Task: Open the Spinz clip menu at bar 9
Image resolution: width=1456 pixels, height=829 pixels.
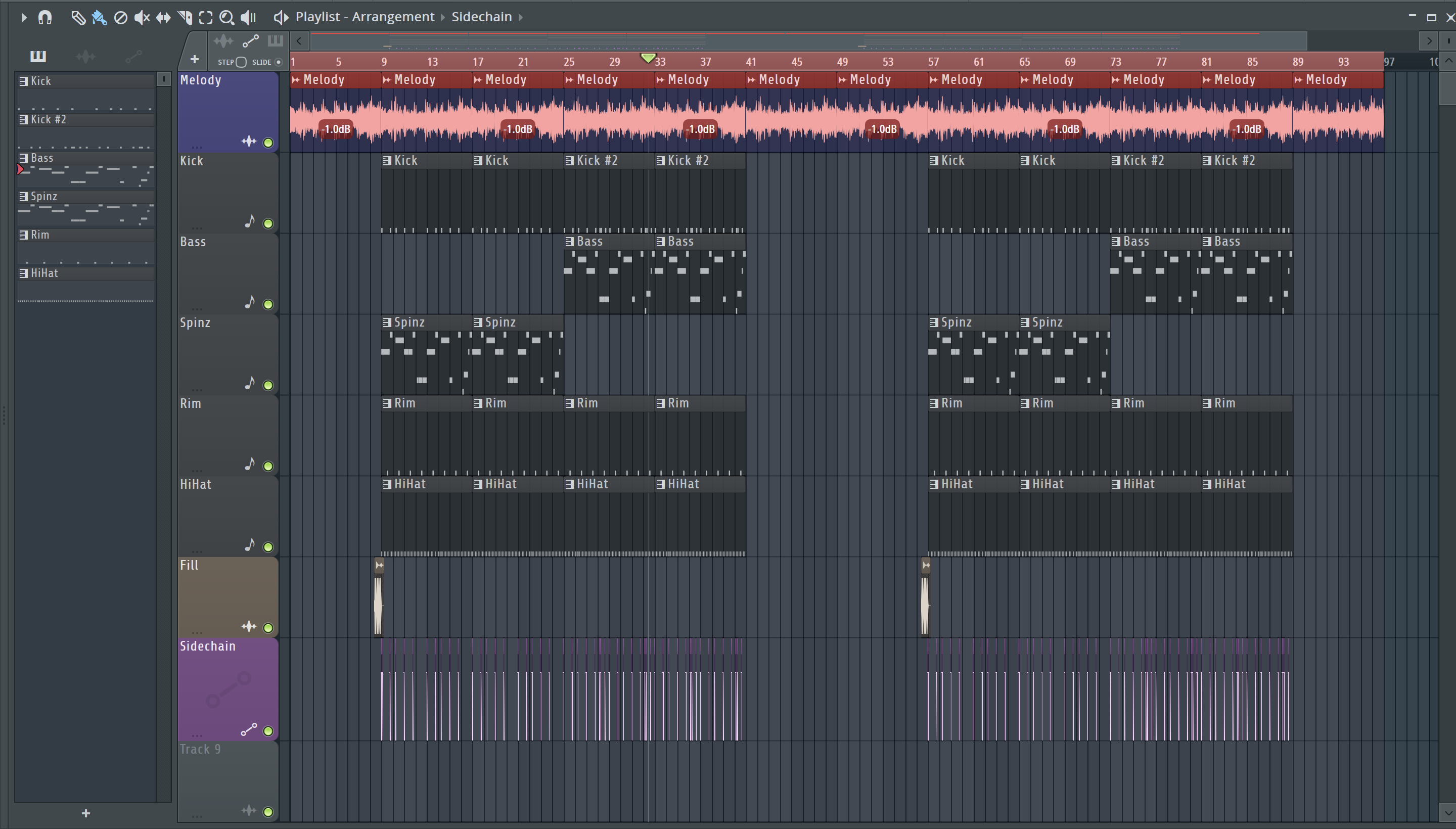Action: tap(387, 323)
